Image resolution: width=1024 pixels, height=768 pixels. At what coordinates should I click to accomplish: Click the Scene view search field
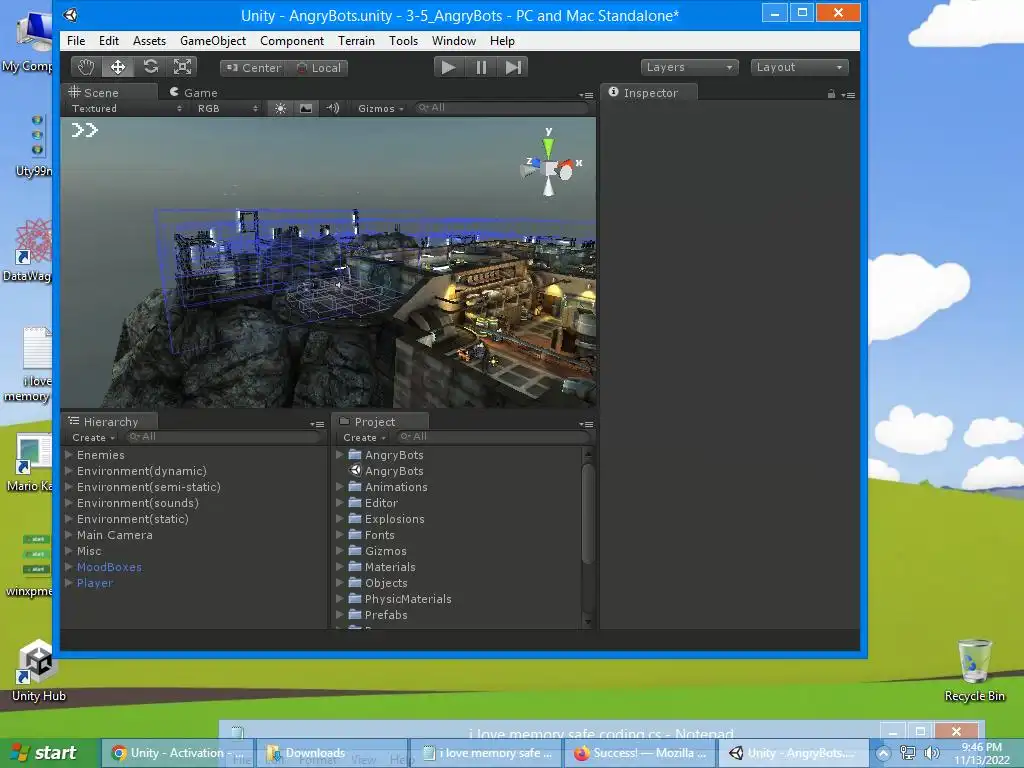click(x=503, y=108)
